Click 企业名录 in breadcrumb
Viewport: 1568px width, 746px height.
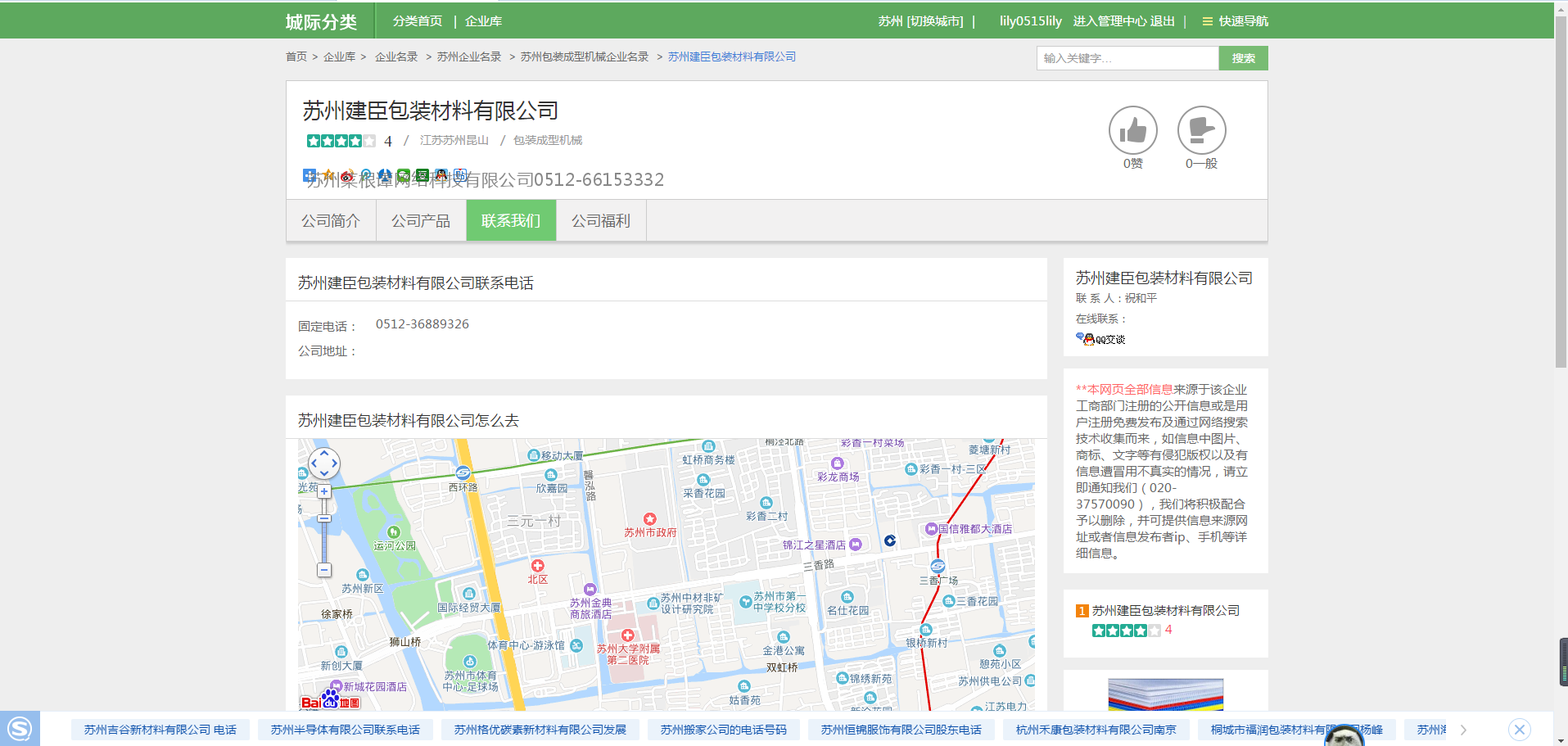point(396,57)
